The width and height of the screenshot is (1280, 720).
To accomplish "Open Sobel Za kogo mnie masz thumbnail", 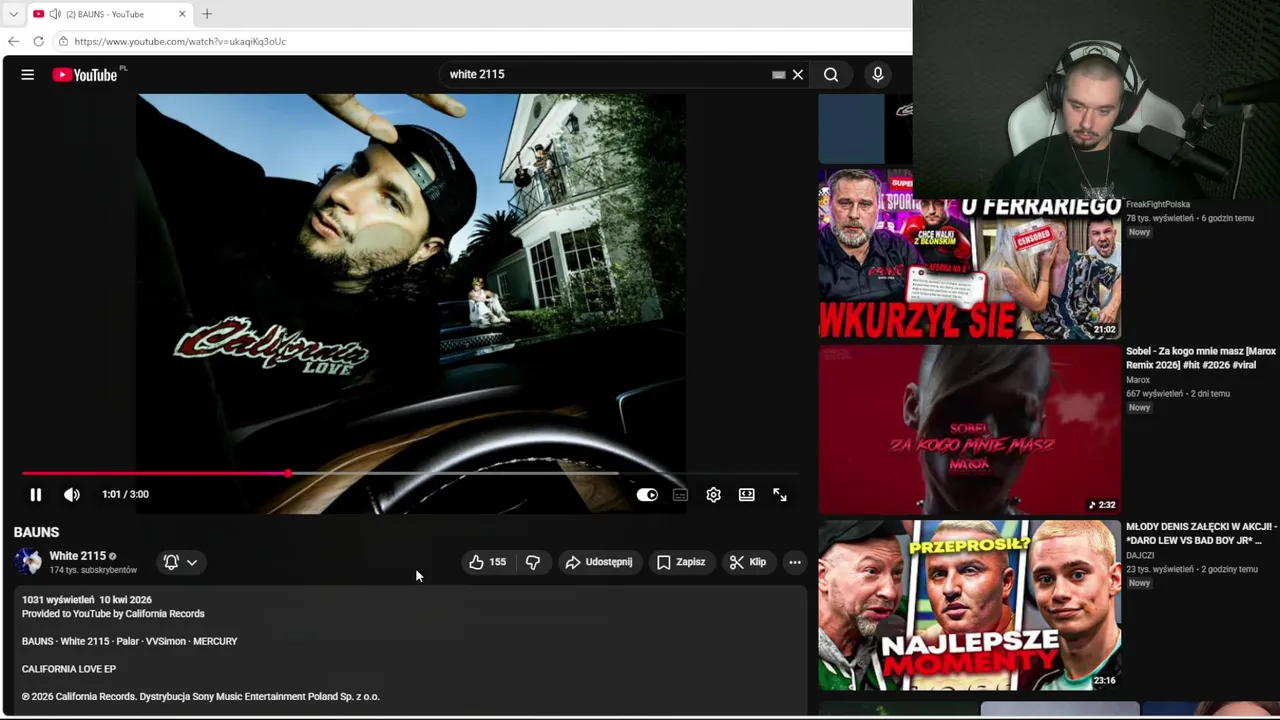I will (x=969, y=429).
